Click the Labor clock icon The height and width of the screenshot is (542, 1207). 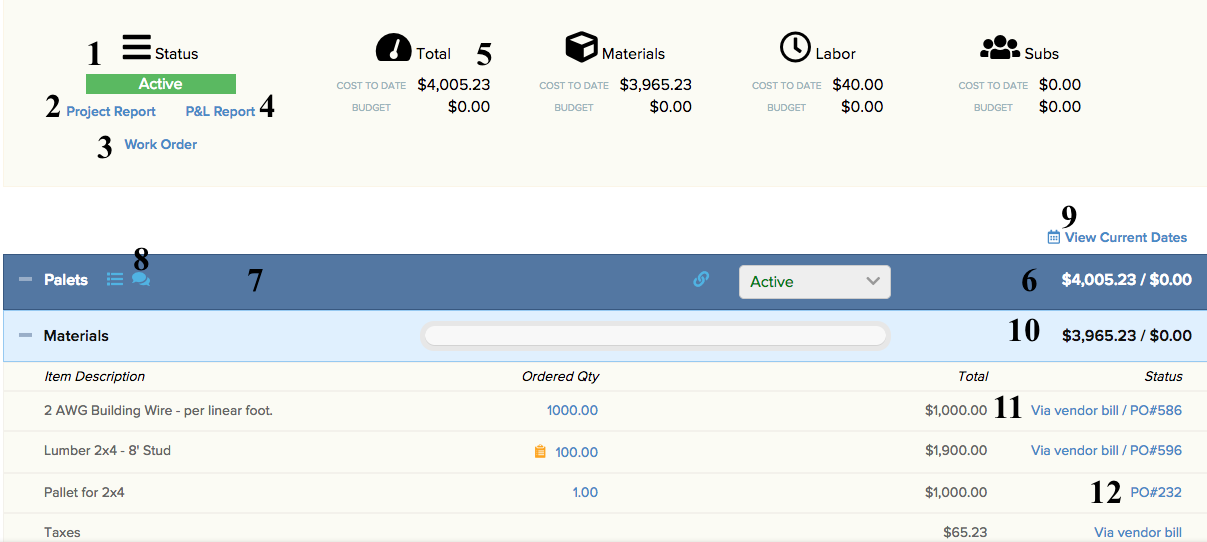[795, 47]
